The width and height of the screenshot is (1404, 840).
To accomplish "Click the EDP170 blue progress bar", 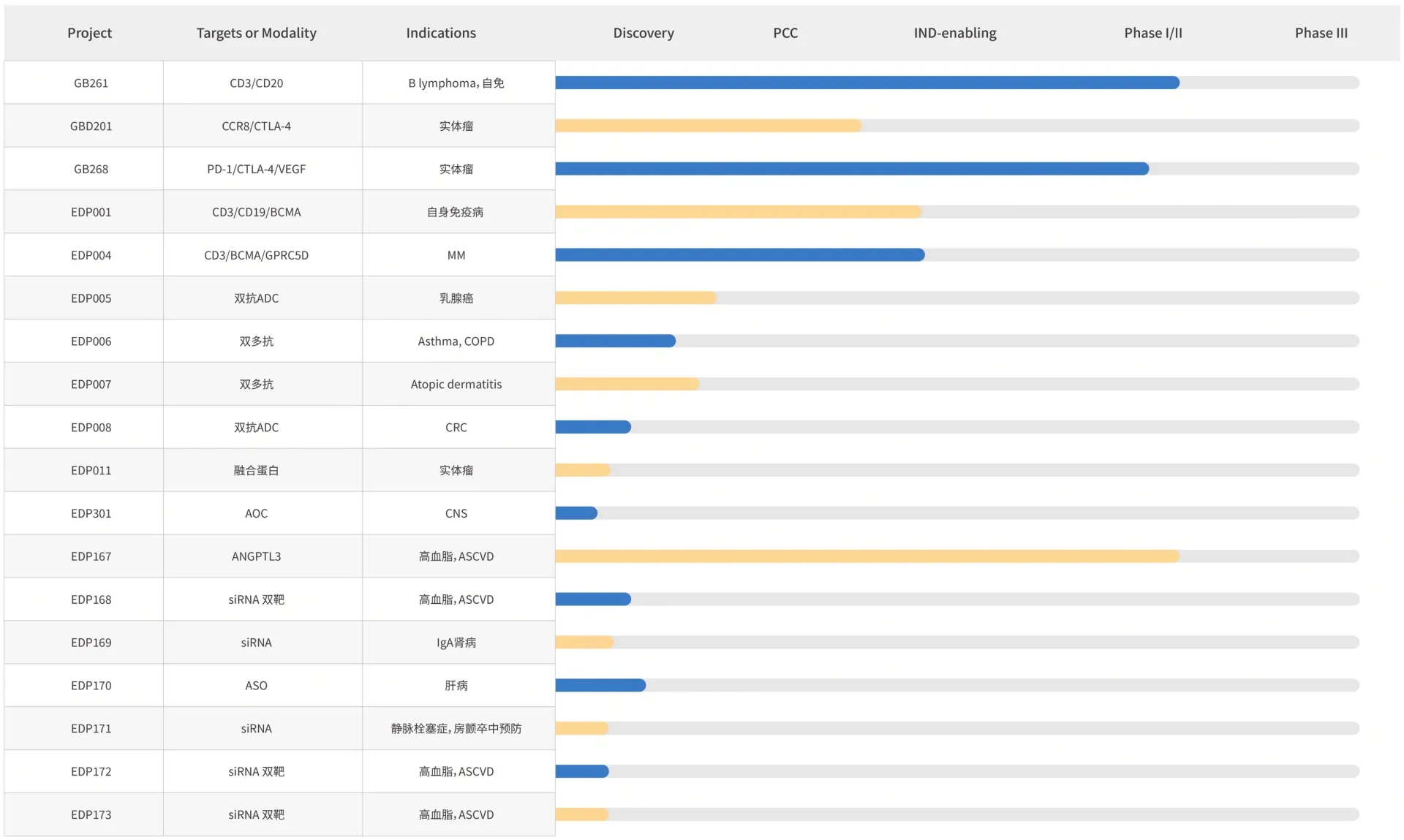I will pos(600,685).
